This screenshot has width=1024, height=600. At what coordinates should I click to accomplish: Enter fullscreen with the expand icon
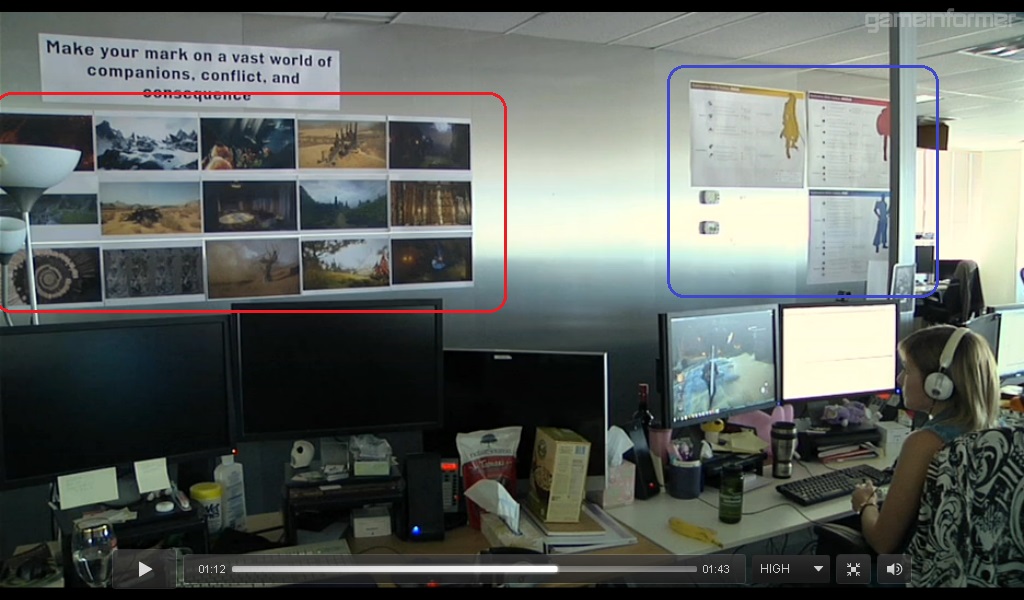[853, 569]
